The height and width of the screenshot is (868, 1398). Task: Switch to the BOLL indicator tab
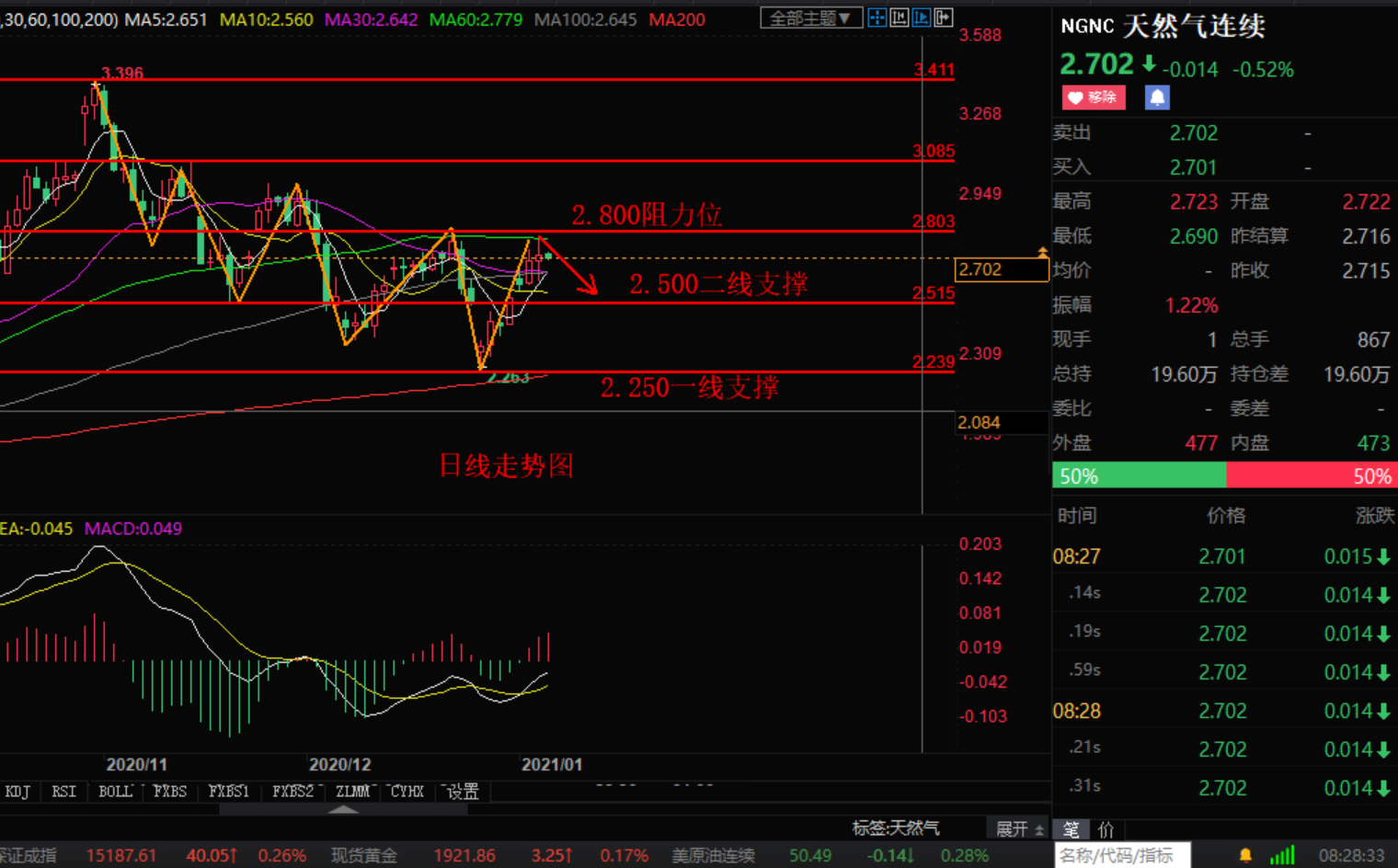point(115,791)
